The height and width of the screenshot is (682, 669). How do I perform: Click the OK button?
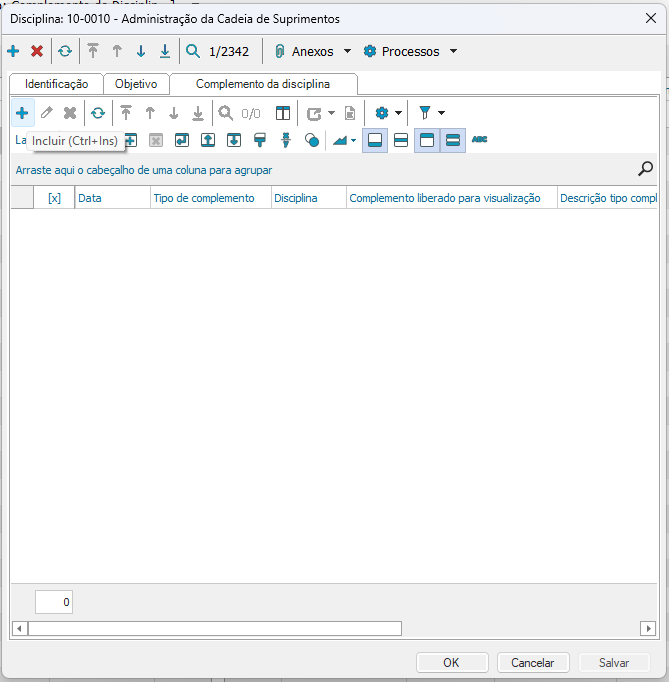pyautogui.click(x=452, y=662)
